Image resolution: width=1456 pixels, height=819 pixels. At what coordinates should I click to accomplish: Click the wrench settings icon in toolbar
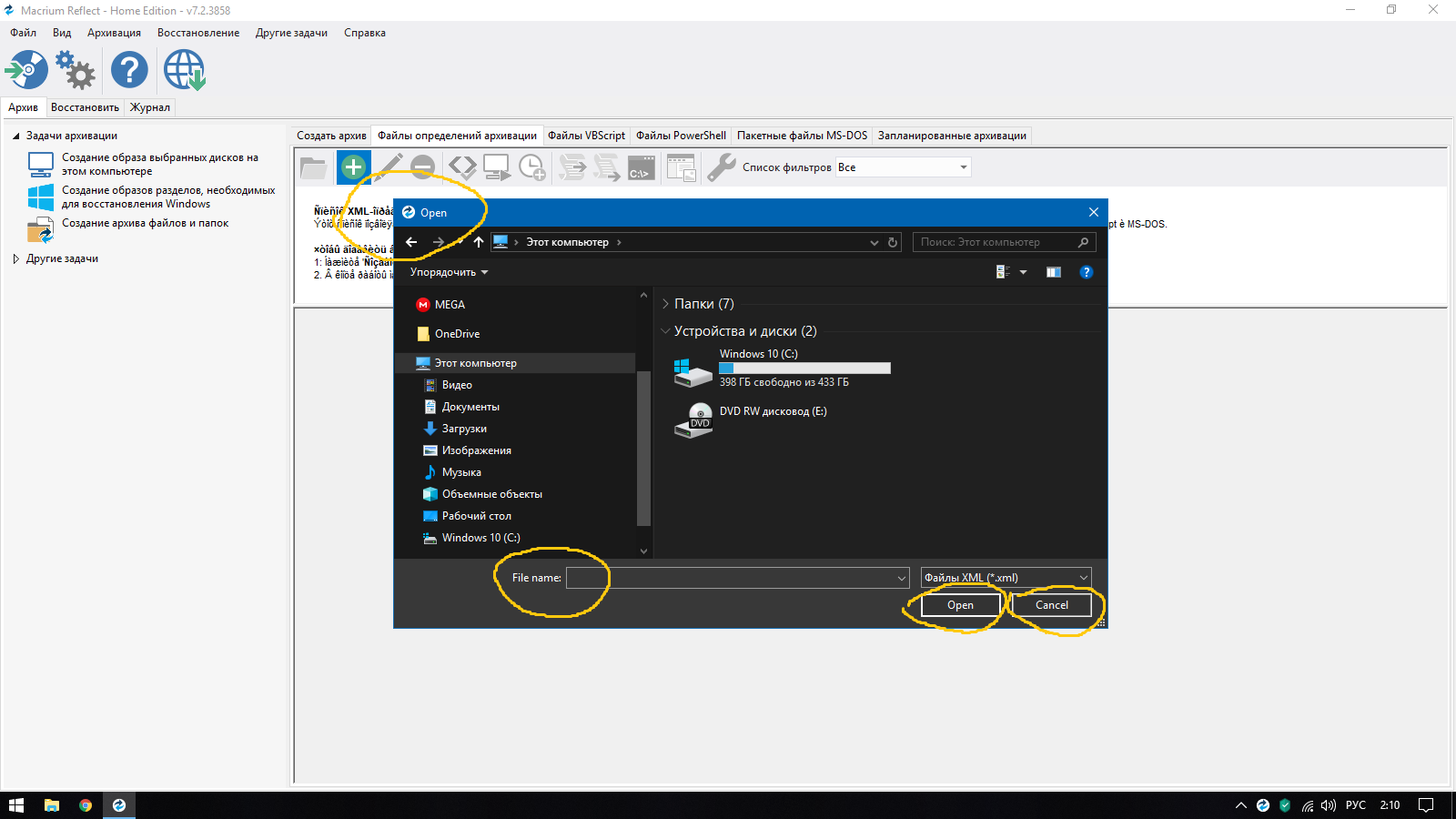pos(721,167)
